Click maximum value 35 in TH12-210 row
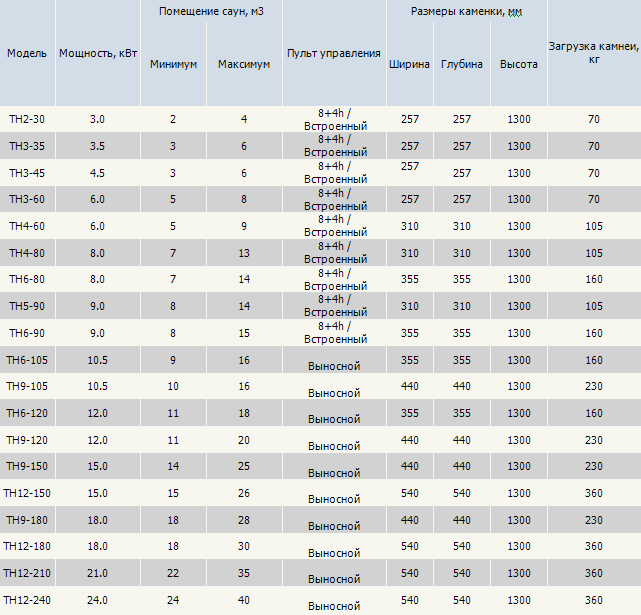641x615 pixels. pyautogui.click(x=244, y=573)
